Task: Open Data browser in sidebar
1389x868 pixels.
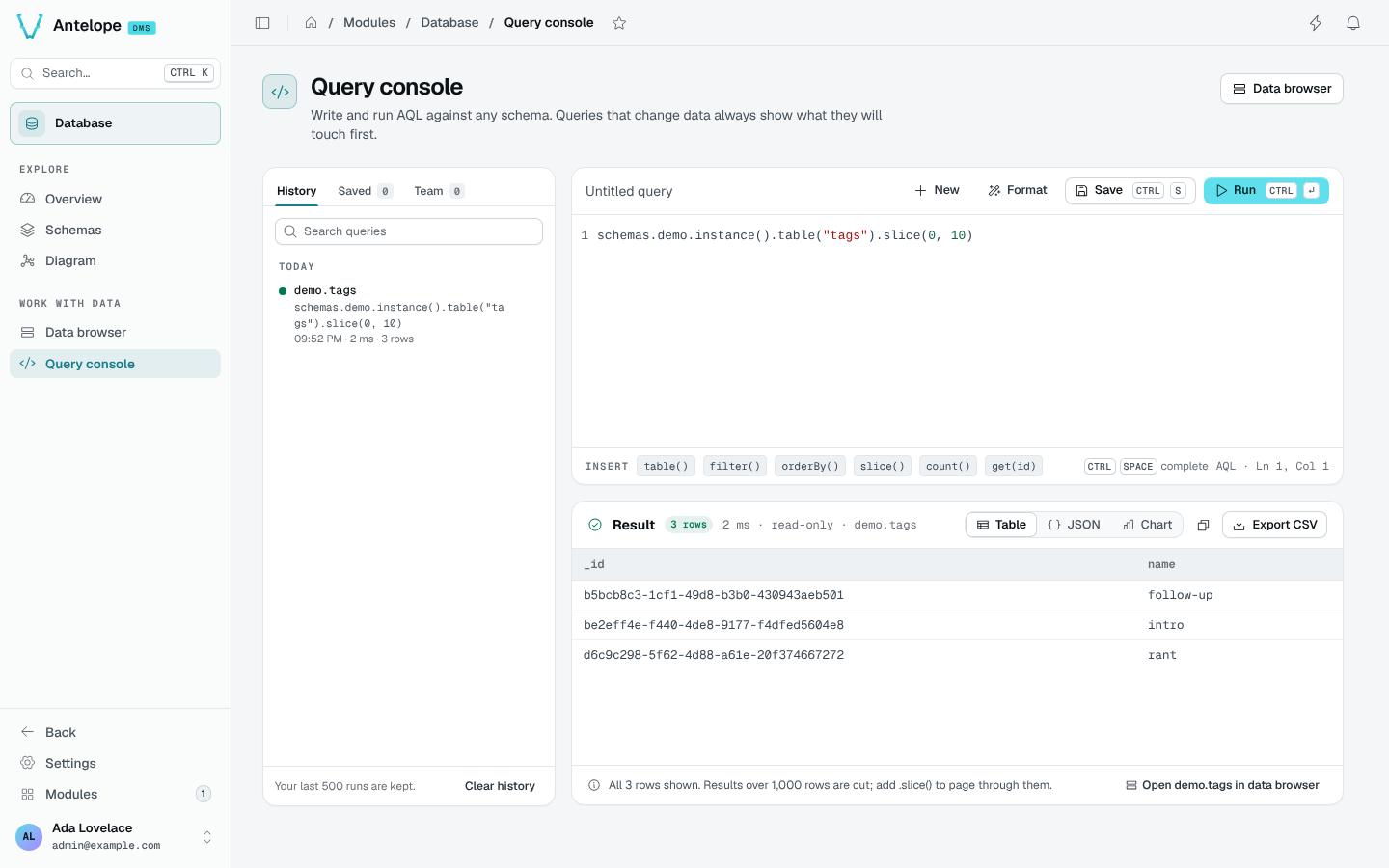Action: [x=116, y=332]
